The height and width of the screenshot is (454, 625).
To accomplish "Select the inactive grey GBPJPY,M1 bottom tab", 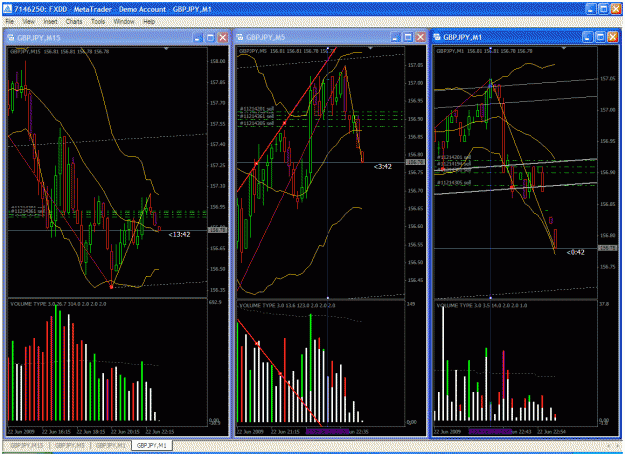I will [111, 445].
